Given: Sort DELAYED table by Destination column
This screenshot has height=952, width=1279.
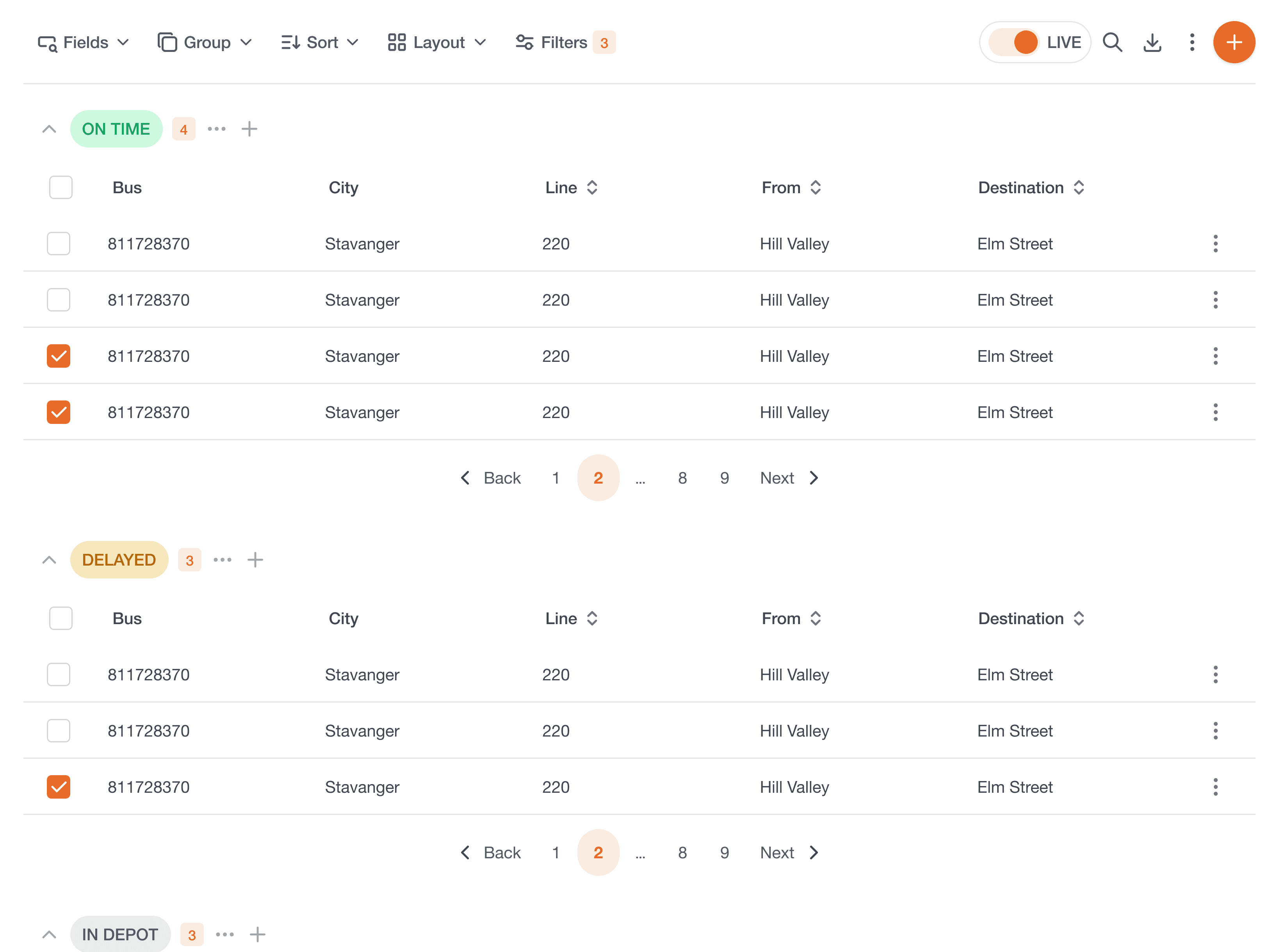Looking at the screenshot, I should [x=1078, y=618].
